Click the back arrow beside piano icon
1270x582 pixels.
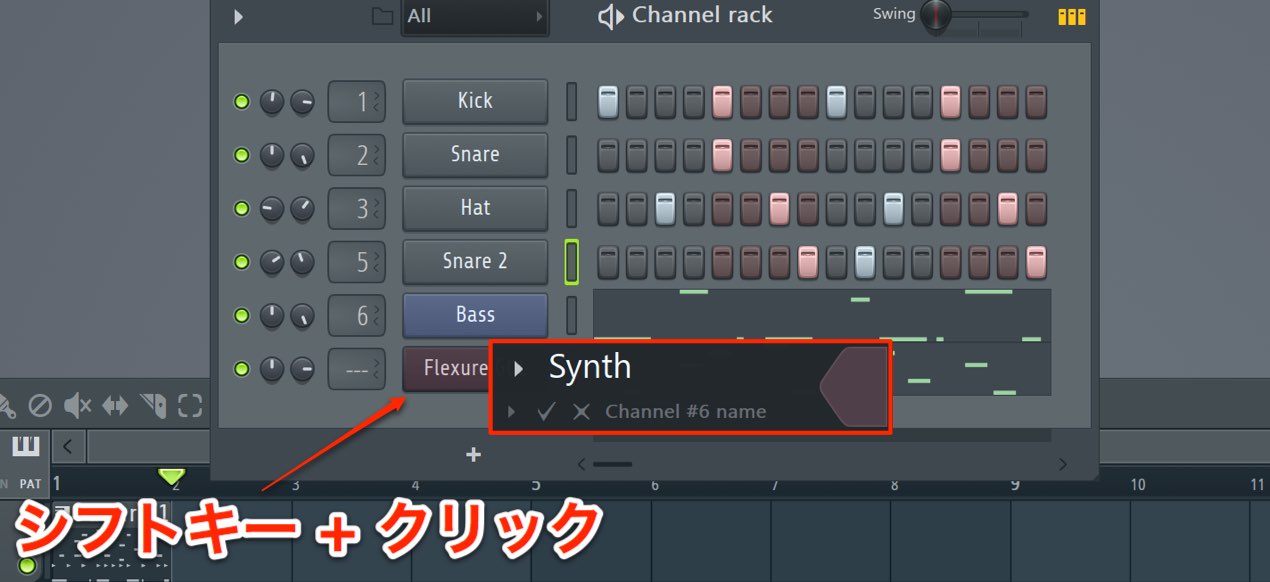coord(66,445)
